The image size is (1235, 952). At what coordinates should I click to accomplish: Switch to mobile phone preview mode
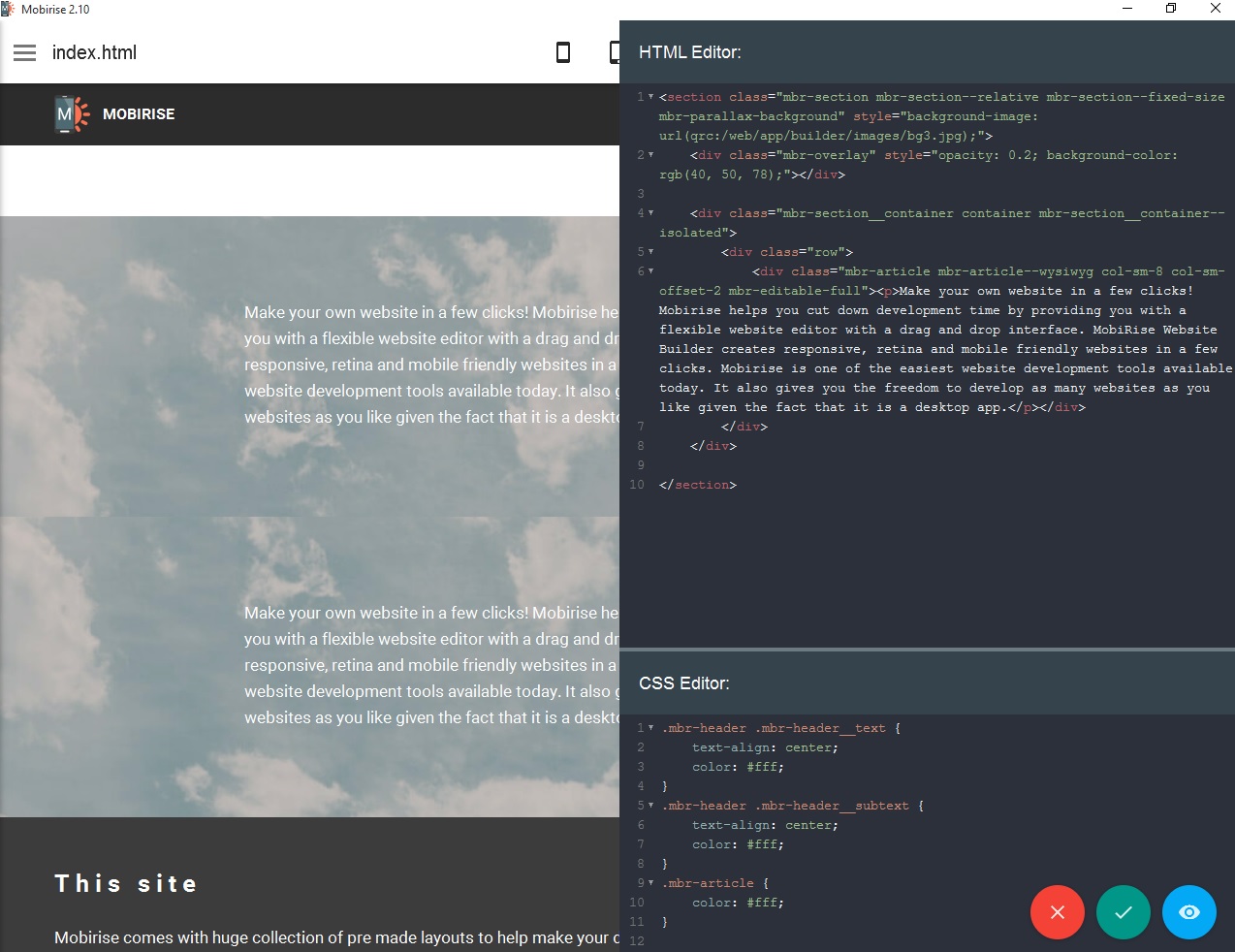tap(562, 52)
